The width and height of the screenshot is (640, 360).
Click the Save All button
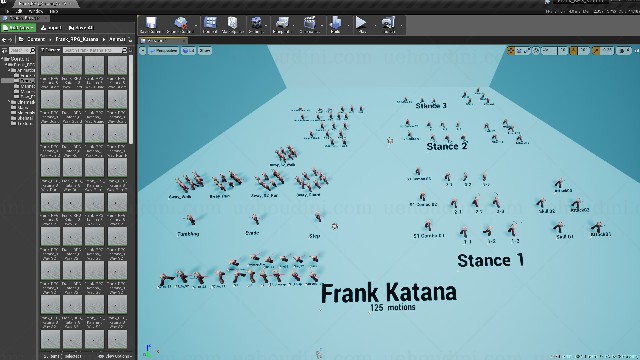80,28
